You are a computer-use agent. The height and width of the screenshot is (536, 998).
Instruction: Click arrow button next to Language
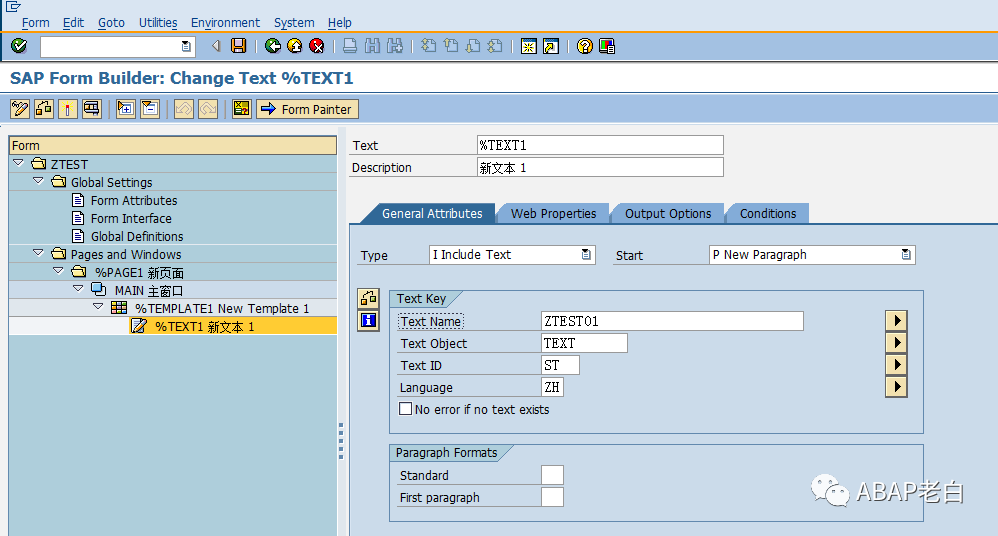coord(896,386)
